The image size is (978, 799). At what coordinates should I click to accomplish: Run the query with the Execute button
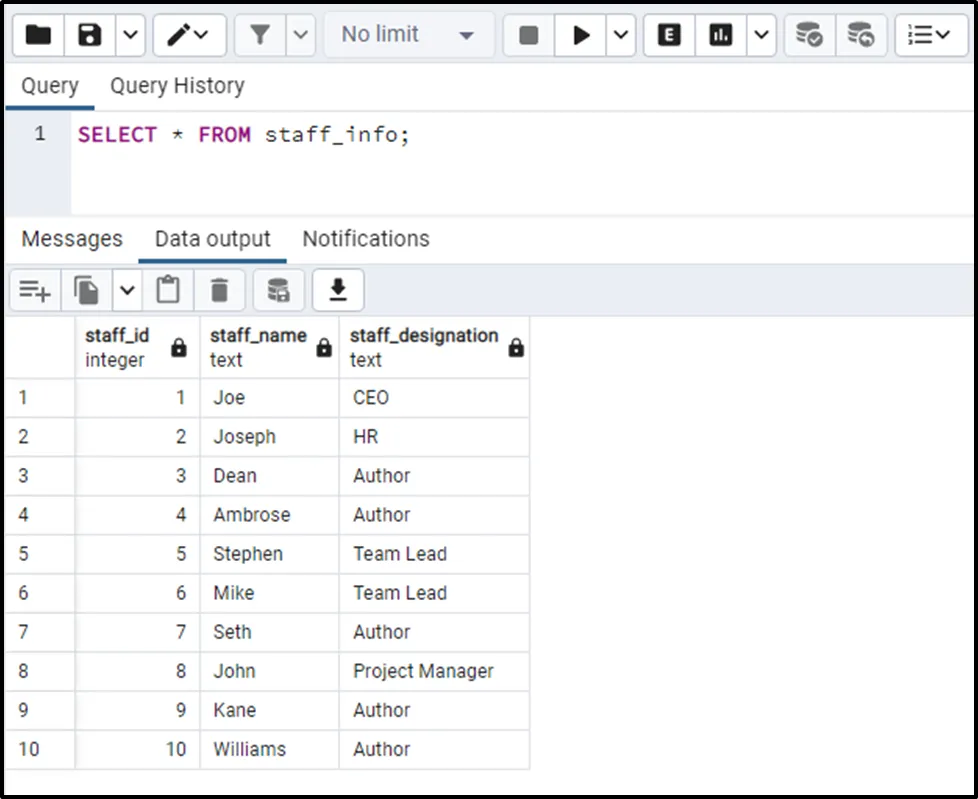pyautogui.click(x=581, y=36)
